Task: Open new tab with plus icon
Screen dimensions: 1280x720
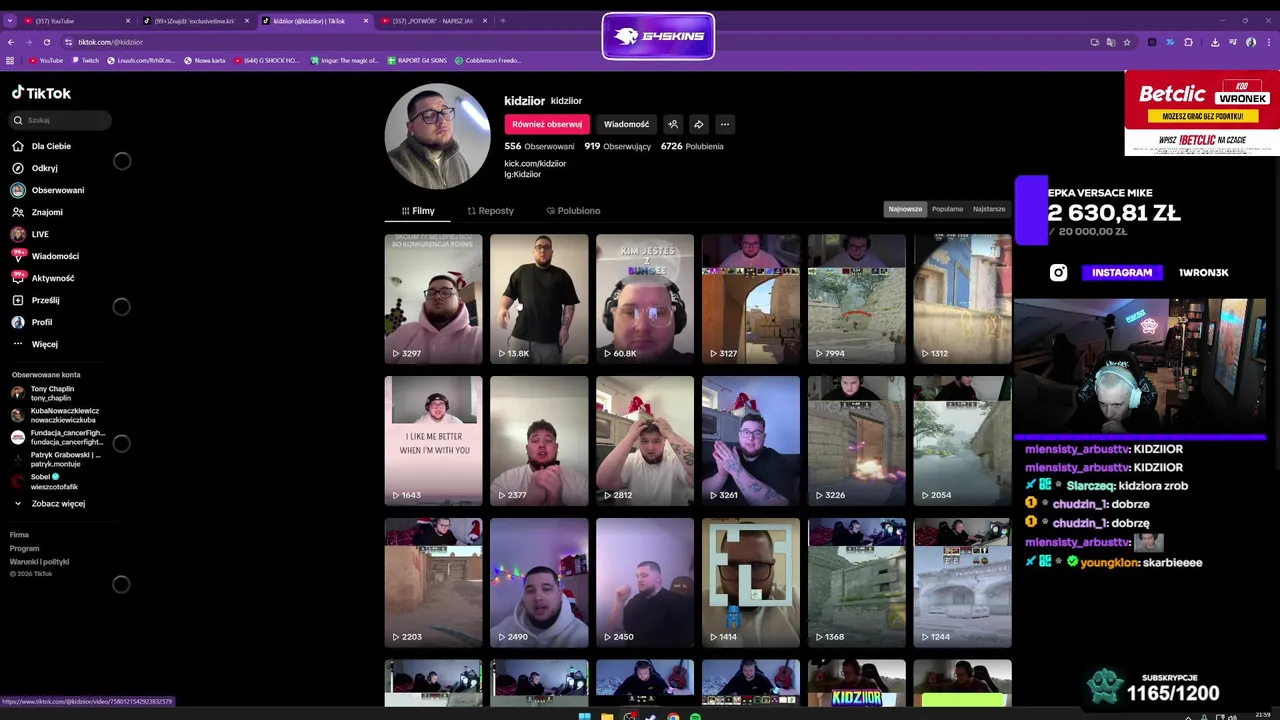Action: [502, 20]
